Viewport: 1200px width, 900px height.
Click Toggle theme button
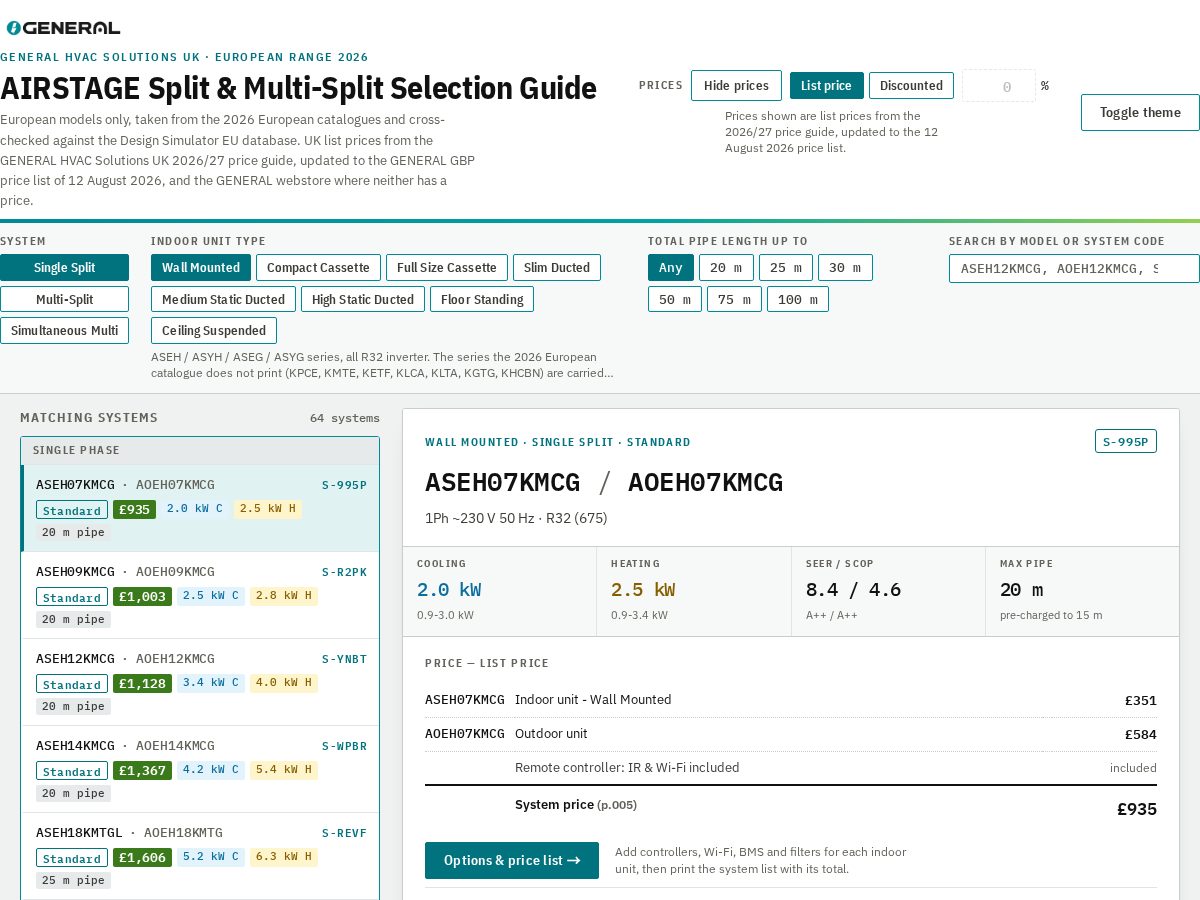coord(1140,112)
